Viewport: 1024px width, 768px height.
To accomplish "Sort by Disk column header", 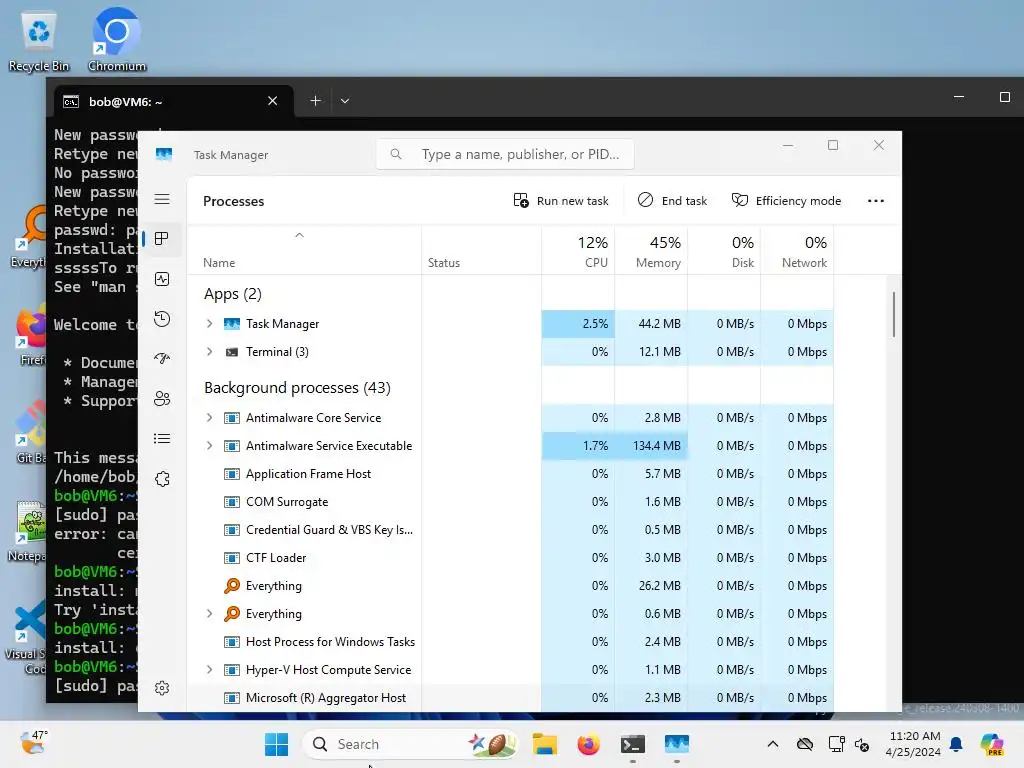I will (x=724, y=251).
